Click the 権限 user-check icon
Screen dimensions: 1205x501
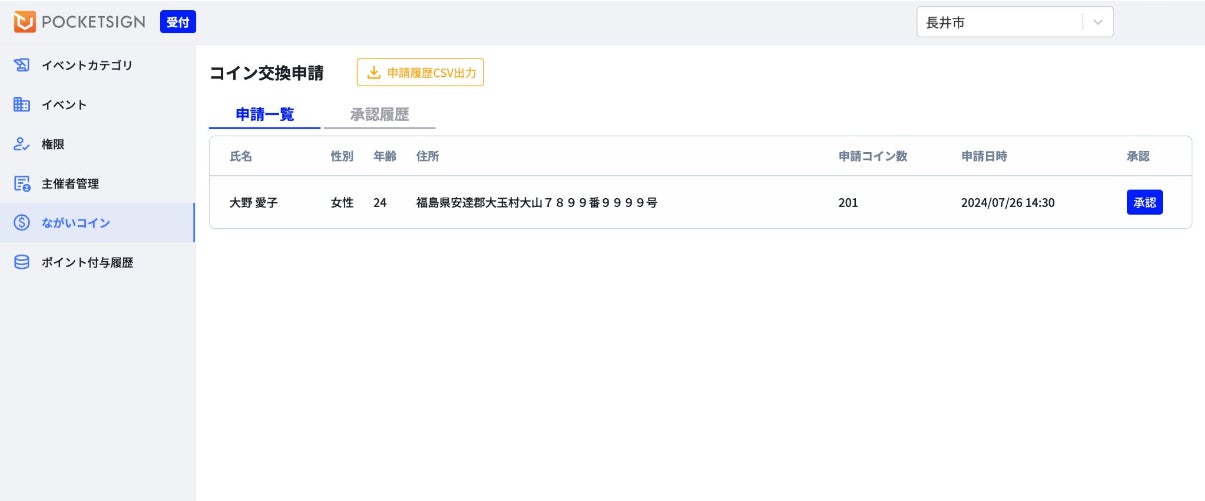coord(22,144)
